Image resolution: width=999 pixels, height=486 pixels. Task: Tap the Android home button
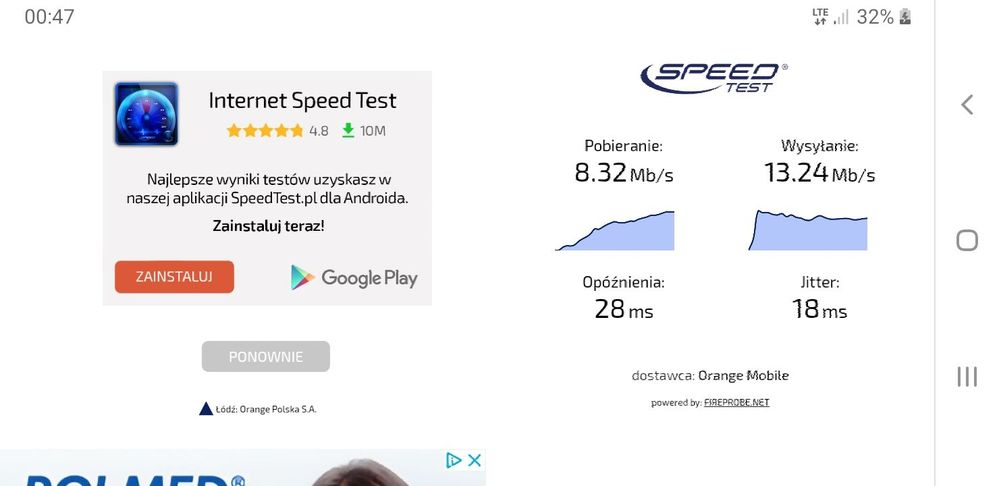(967, 240)
